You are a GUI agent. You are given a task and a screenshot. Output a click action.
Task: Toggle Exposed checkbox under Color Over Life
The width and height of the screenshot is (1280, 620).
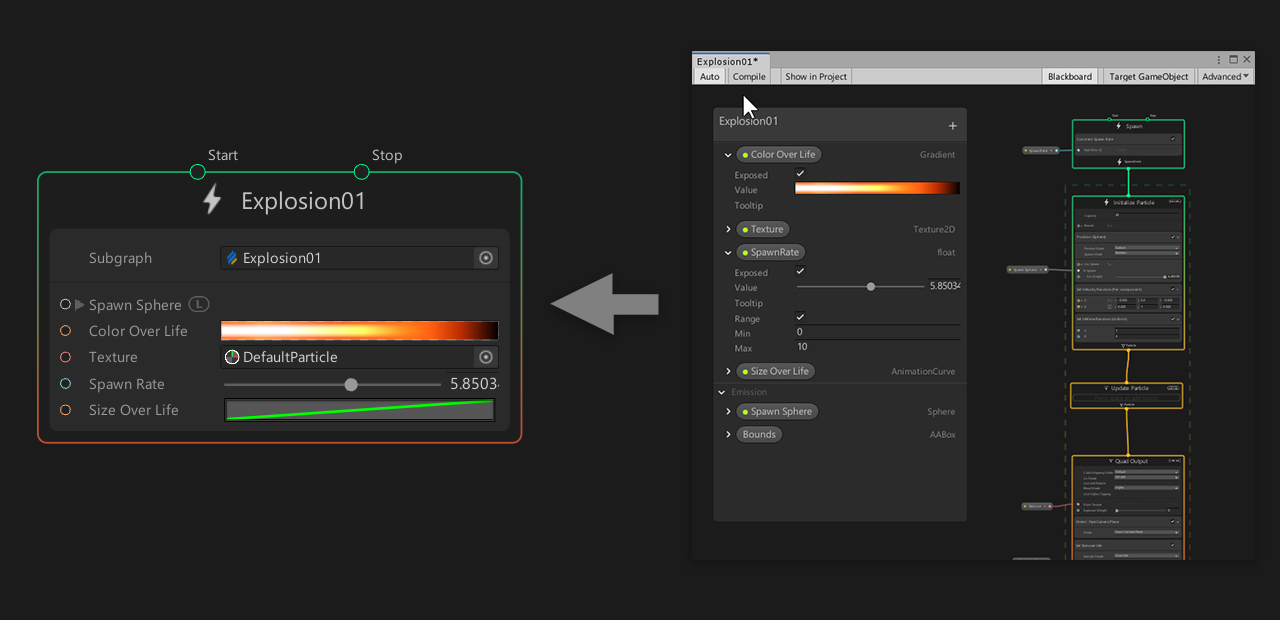click(800, 174)
